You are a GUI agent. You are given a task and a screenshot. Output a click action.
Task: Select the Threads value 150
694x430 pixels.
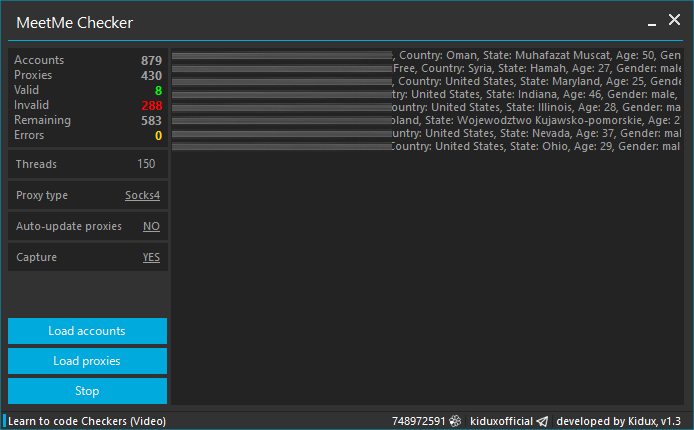tap(146, 164)
